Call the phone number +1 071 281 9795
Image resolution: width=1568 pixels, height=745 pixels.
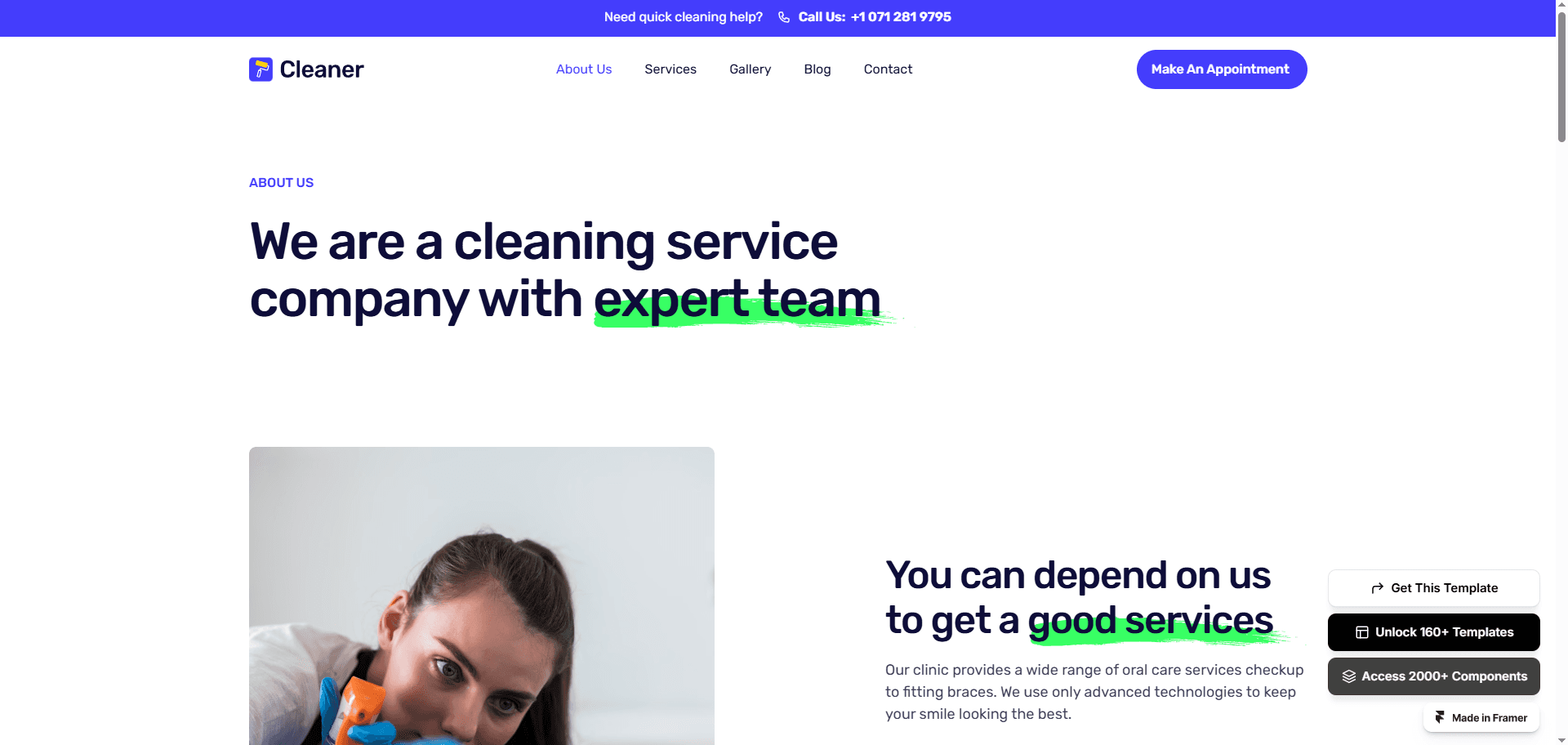tap(901, 17)
